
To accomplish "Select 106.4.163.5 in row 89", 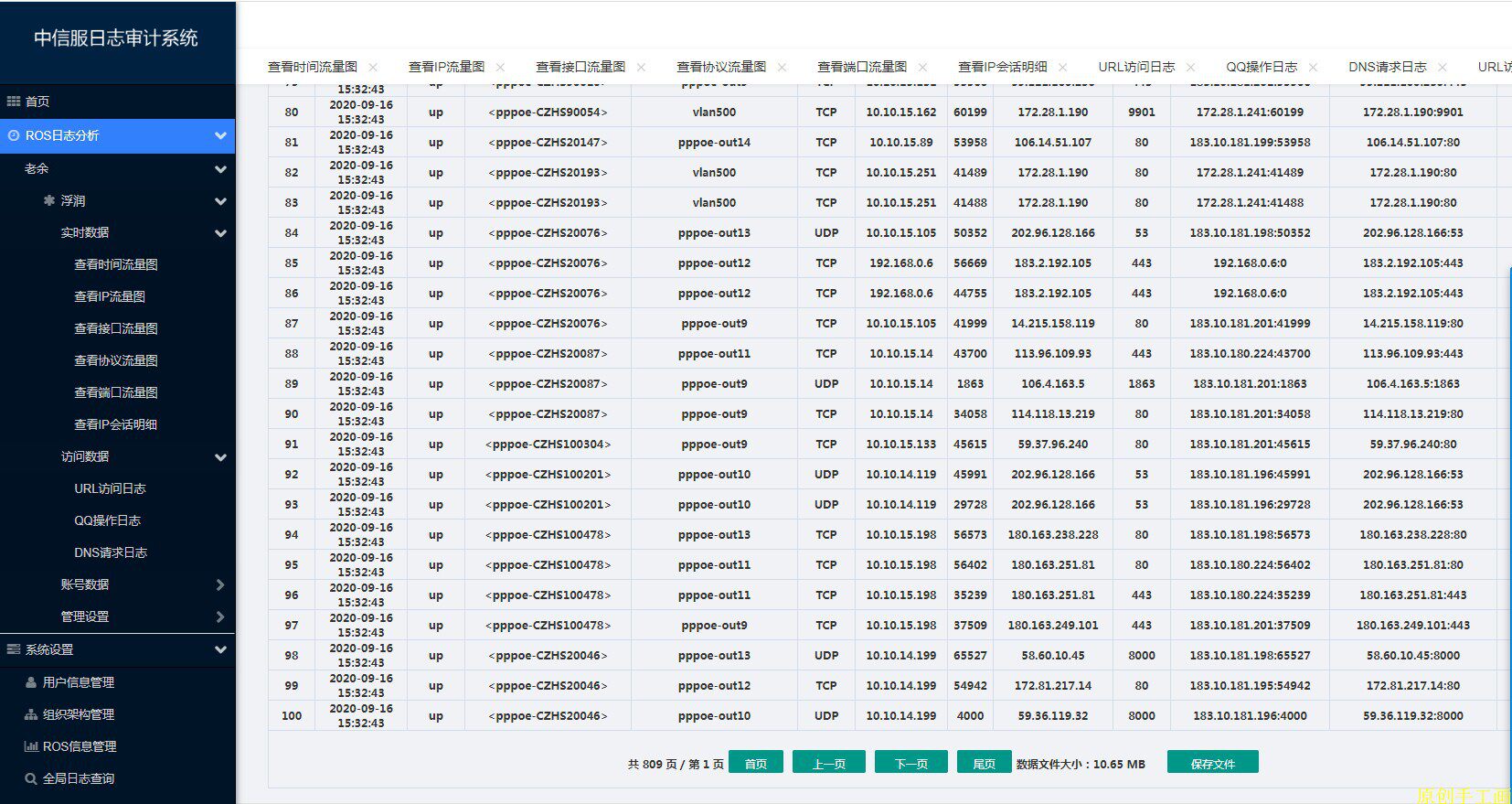I will (1053, 384).
